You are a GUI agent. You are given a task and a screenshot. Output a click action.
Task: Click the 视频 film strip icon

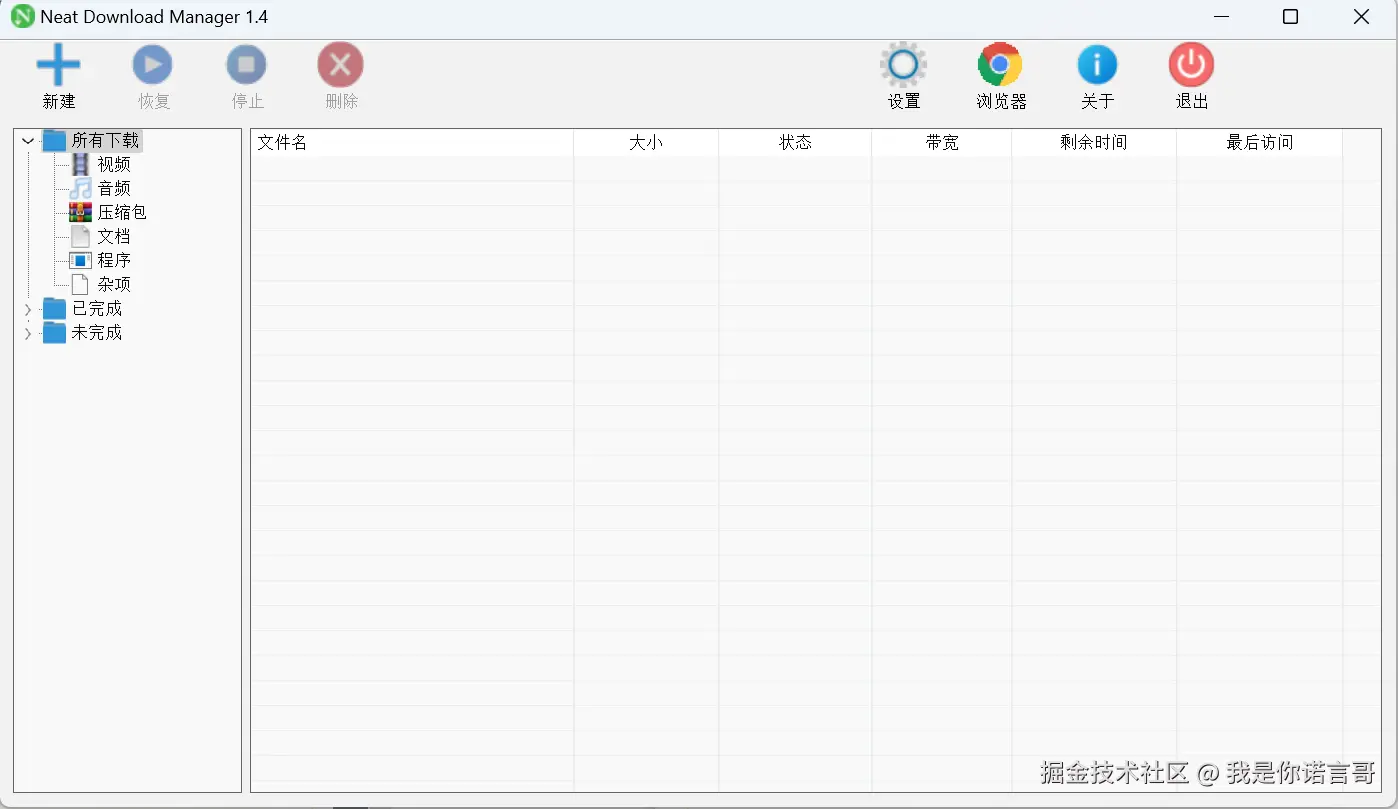81,164
